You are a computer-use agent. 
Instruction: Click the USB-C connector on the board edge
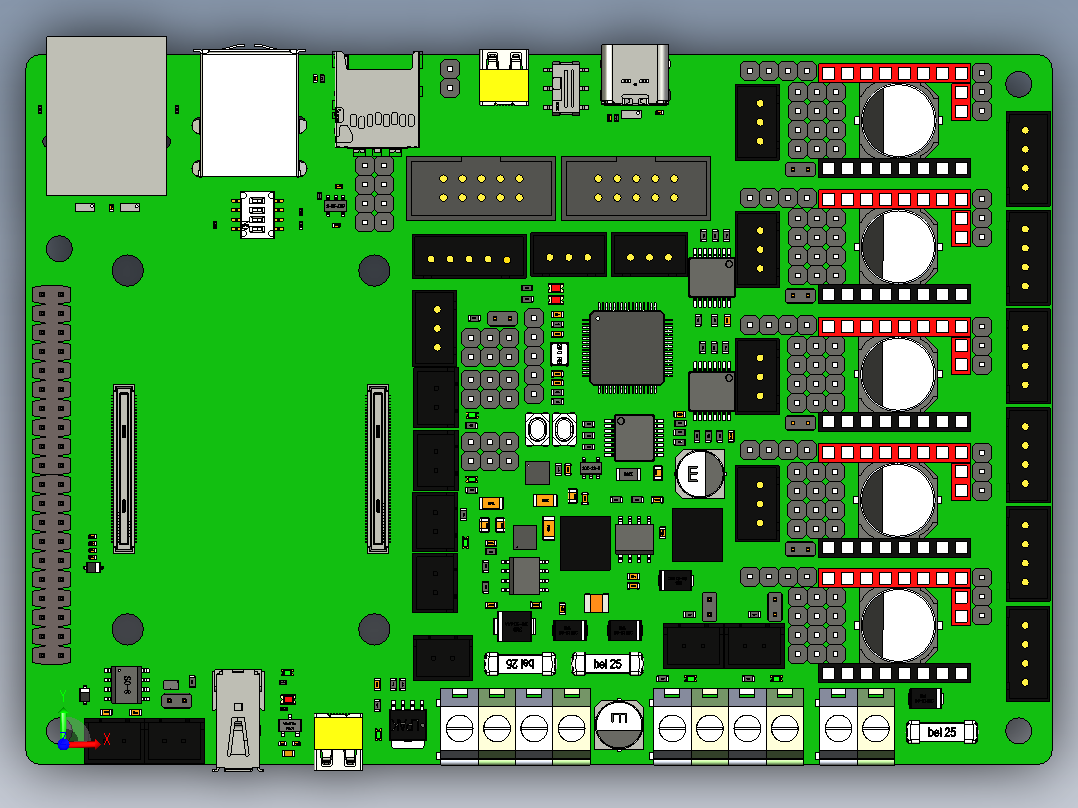tap(635, 75)
